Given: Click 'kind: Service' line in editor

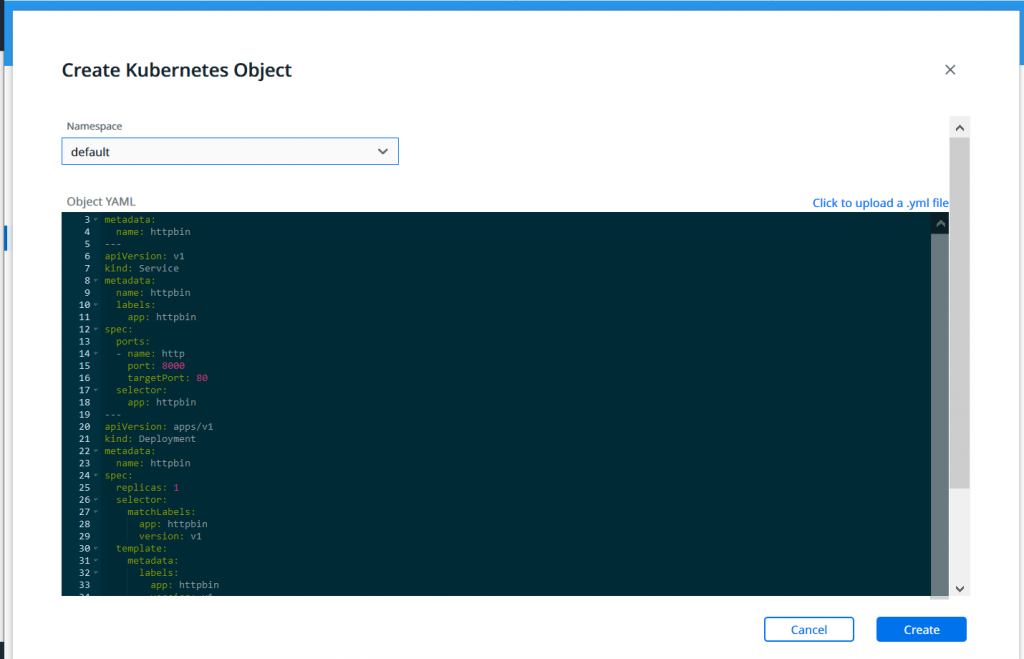Looking at the screenshot, I should pyautogui.click(x=142, y=268).
